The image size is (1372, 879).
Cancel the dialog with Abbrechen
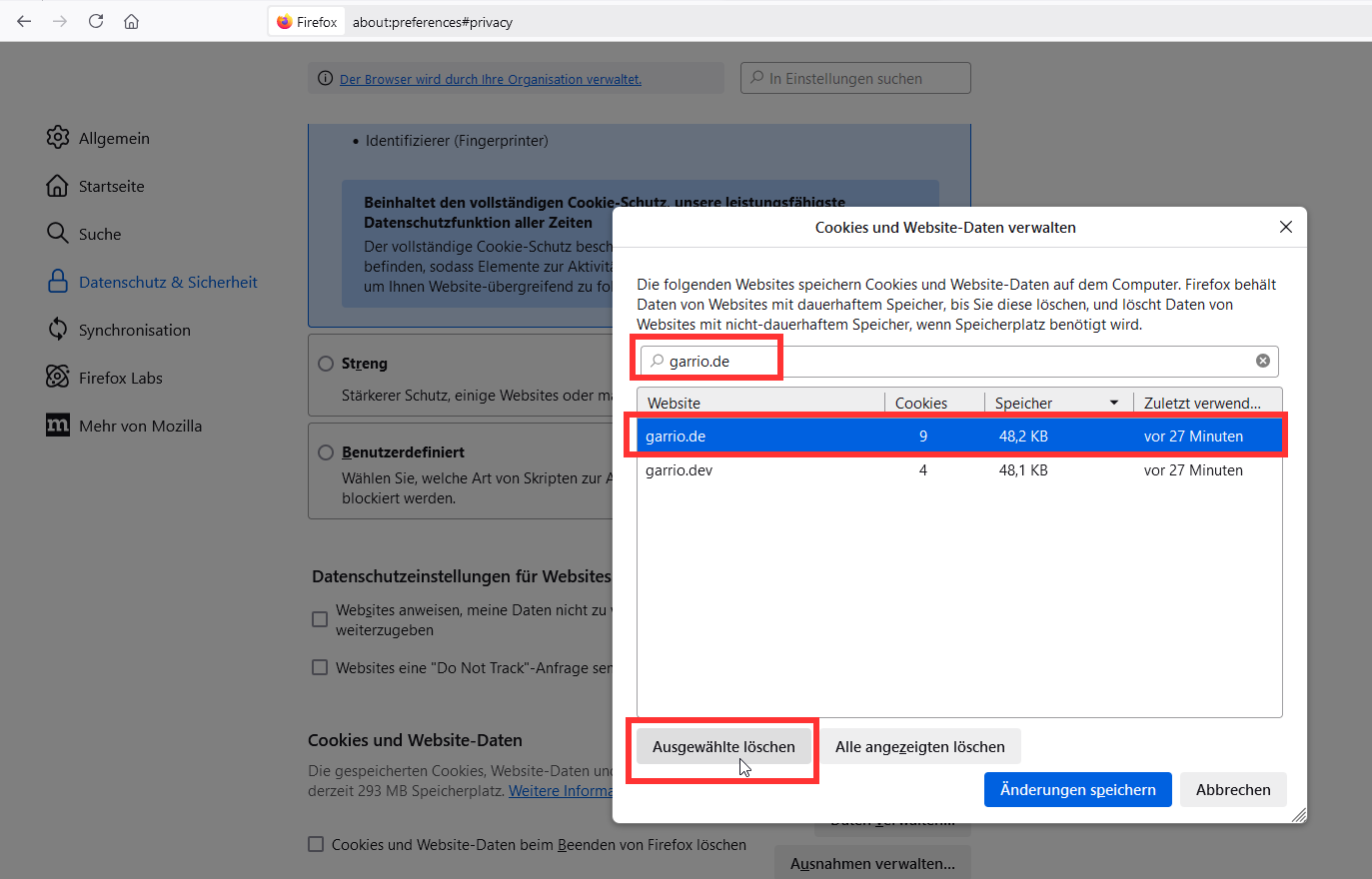(1233, 789)
